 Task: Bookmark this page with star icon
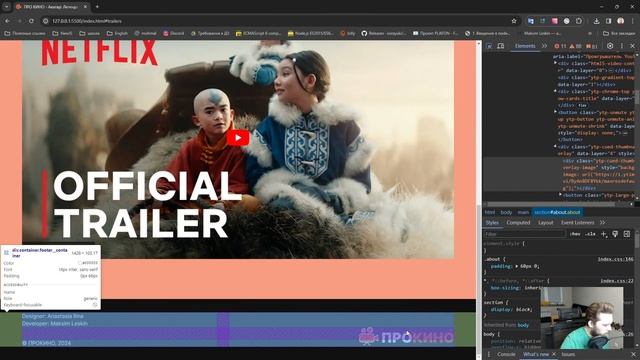coord(514,21)
